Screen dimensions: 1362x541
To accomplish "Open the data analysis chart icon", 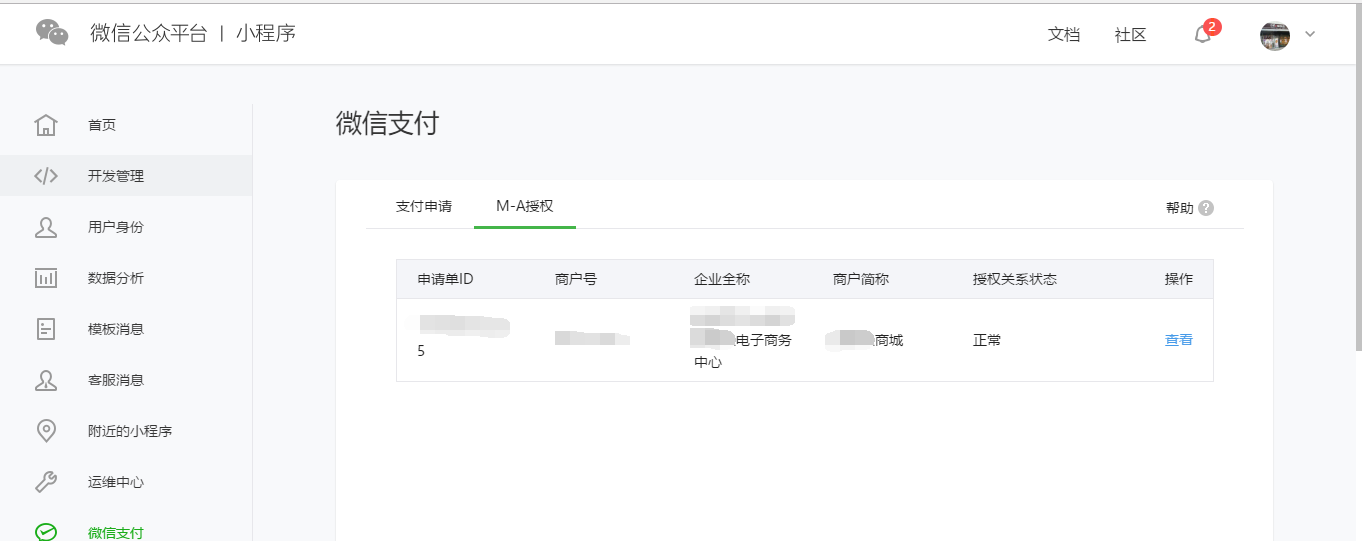I will point(46,278).
